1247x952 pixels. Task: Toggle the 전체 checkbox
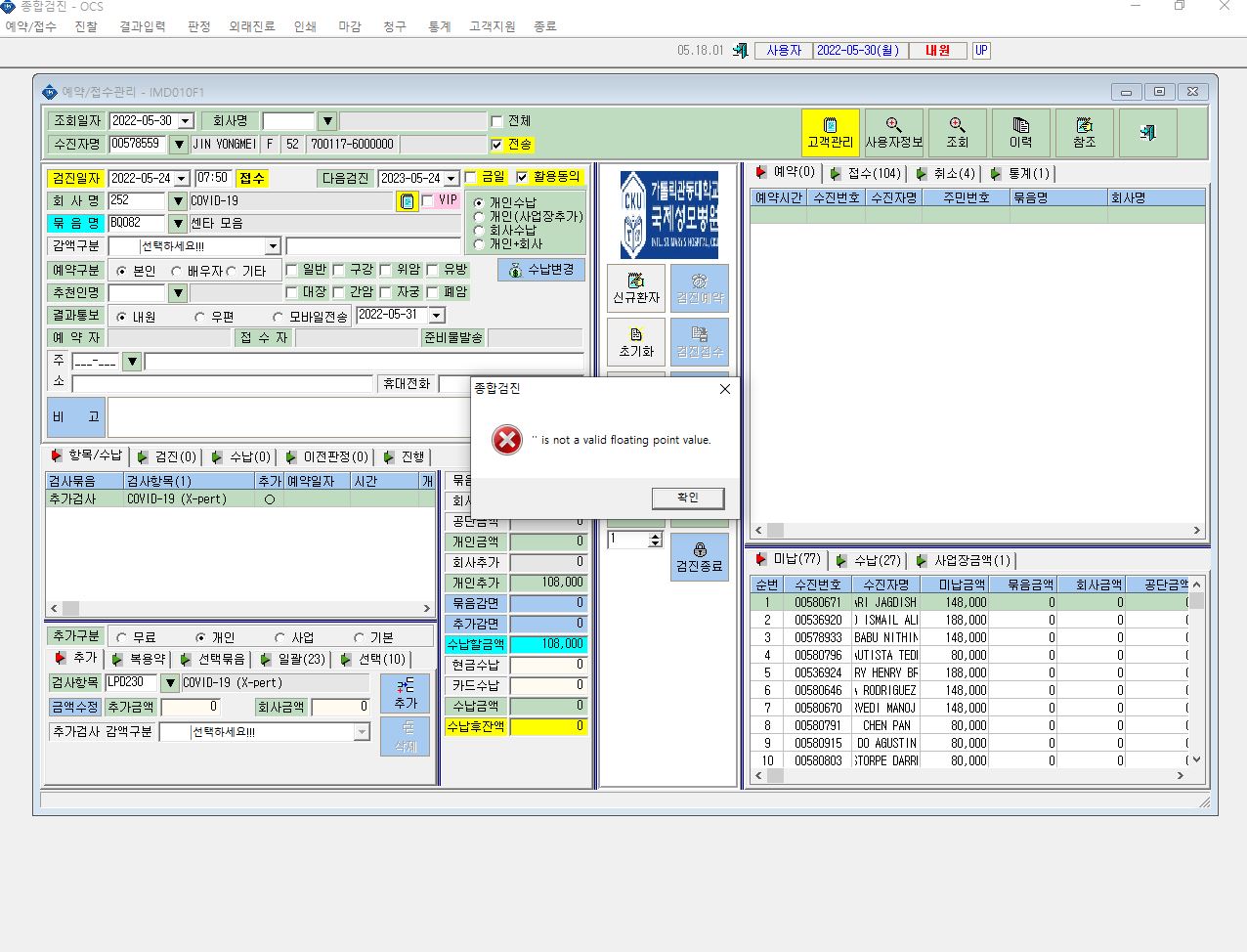coord(496,121)
